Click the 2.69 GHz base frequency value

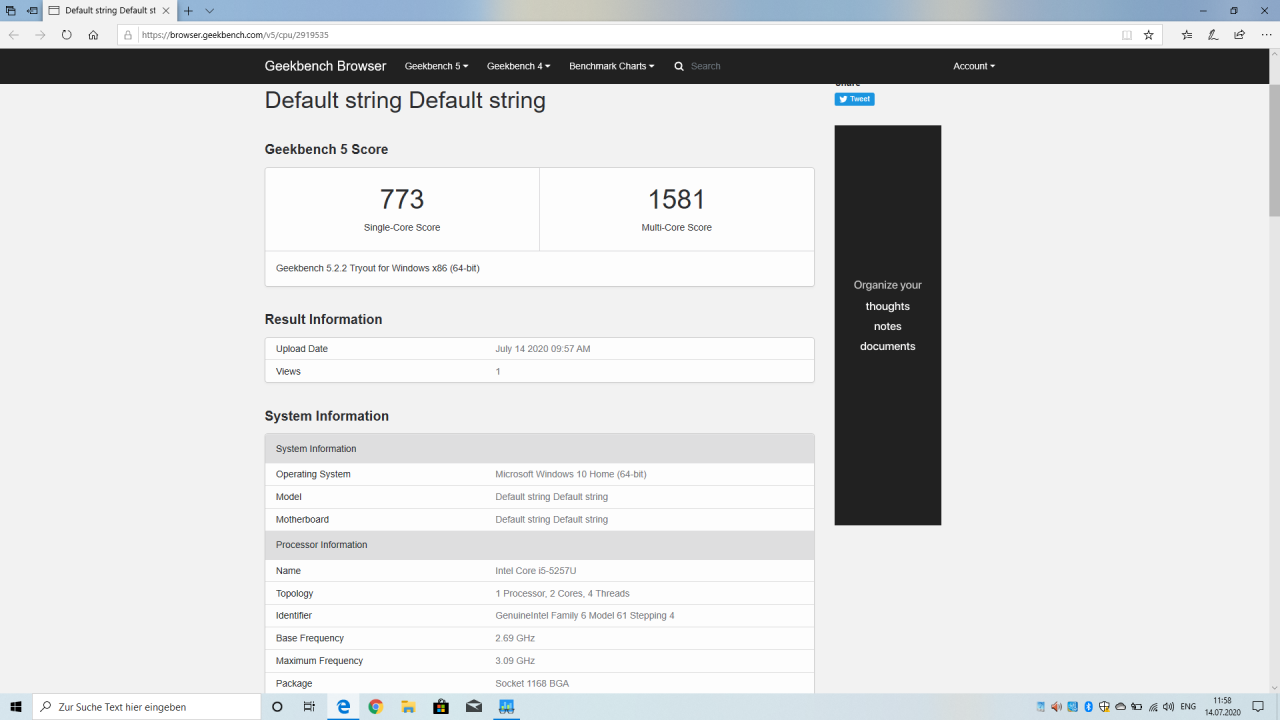click(x=515, y=638)
